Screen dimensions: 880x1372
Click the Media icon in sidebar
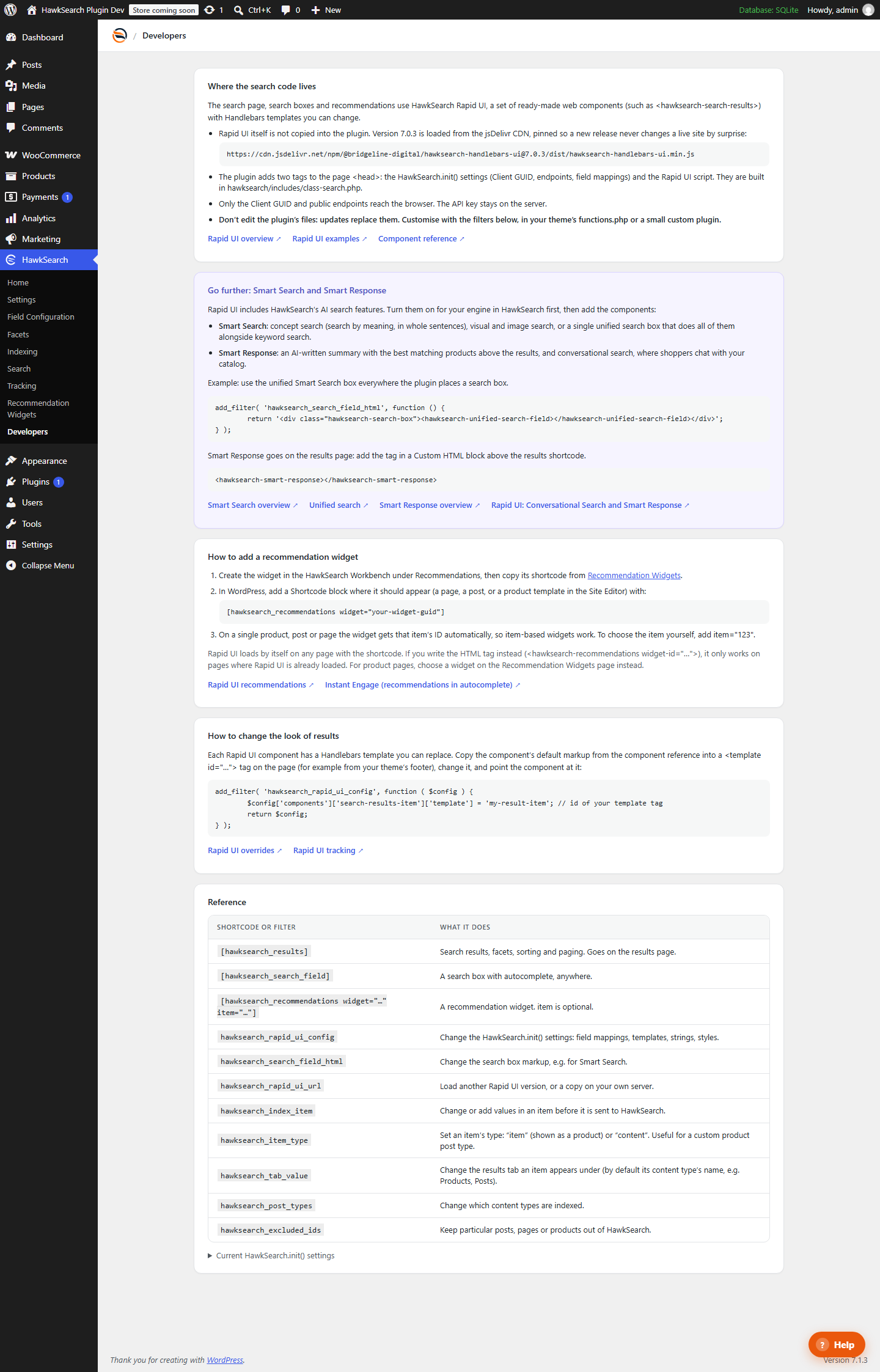pos(11,86)
